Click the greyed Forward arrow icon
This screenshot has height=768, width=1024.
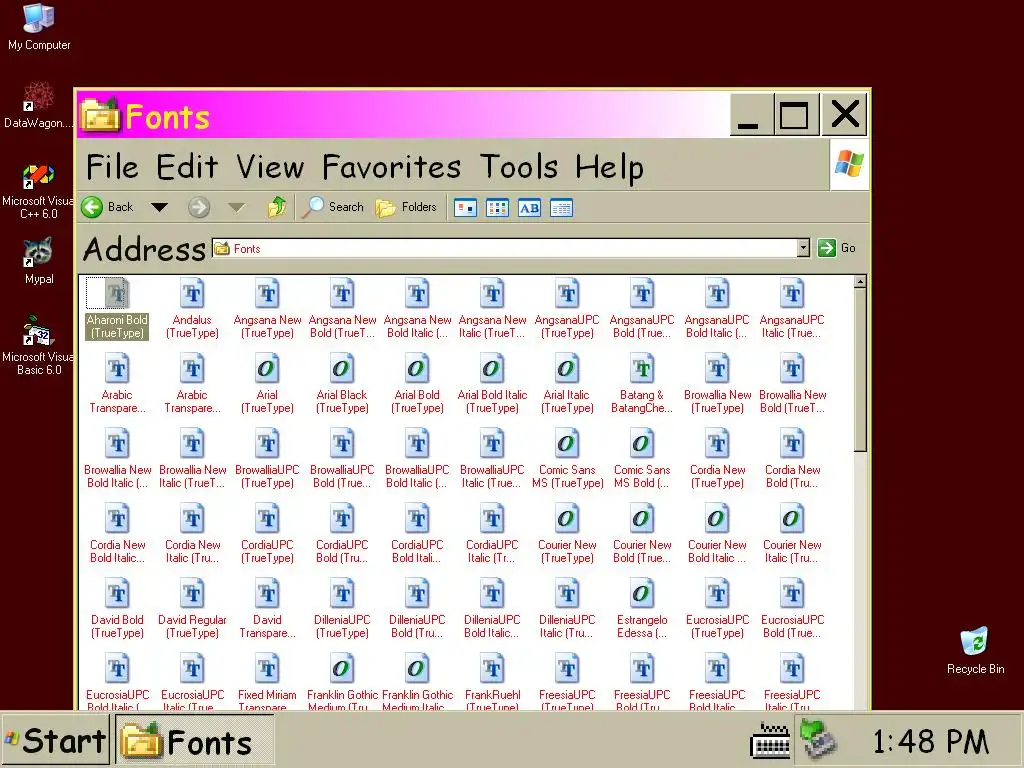point(199,208)
